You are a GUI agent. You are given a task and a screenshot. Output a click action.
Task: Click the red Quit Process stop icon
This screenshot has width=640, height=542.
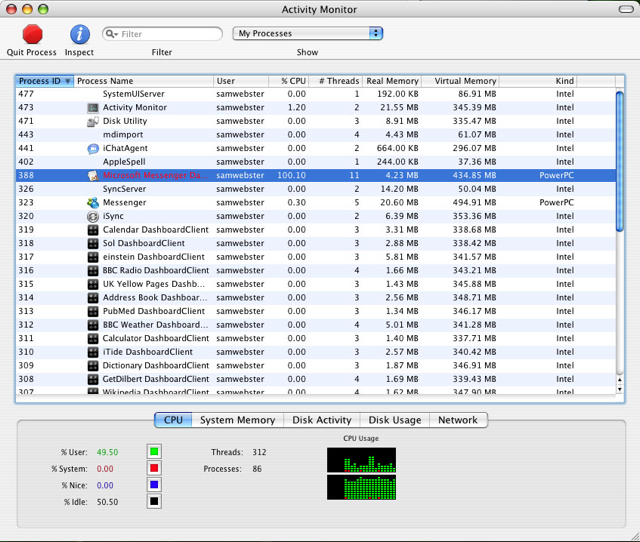[x=32, y=34]
